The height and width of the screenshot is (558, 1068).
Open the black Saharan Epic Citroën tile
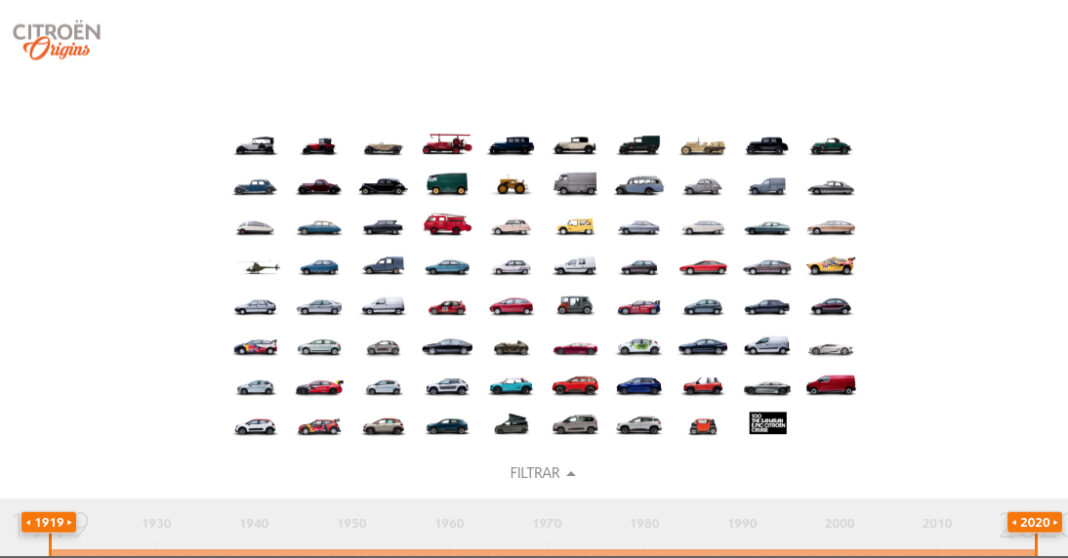click(767, 423)
